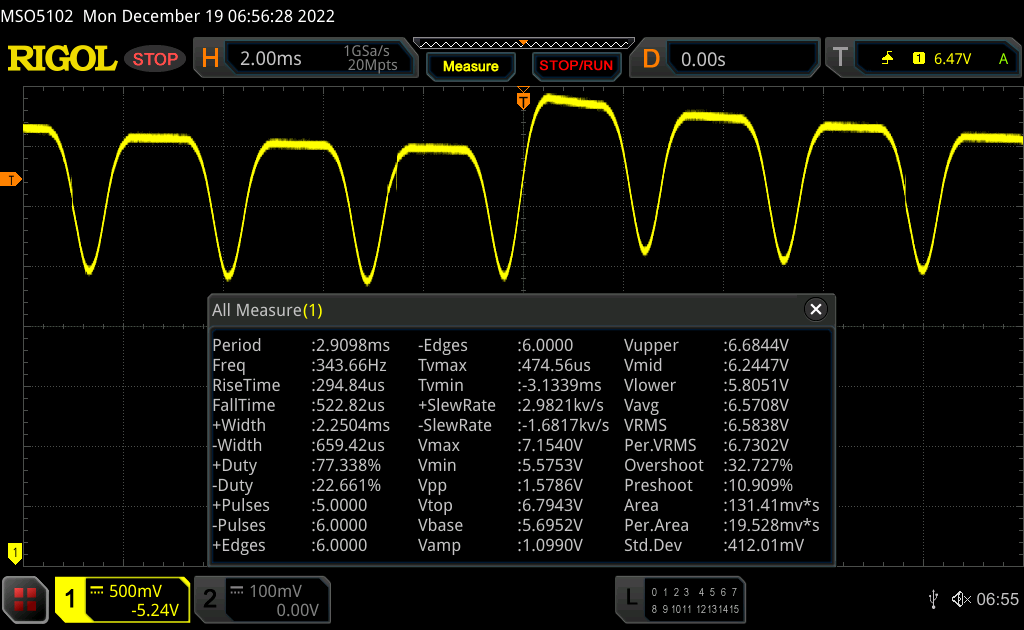Open logic analyzer L icon
The width and height of the screenshot is (1024, 630).
point(630,598)
